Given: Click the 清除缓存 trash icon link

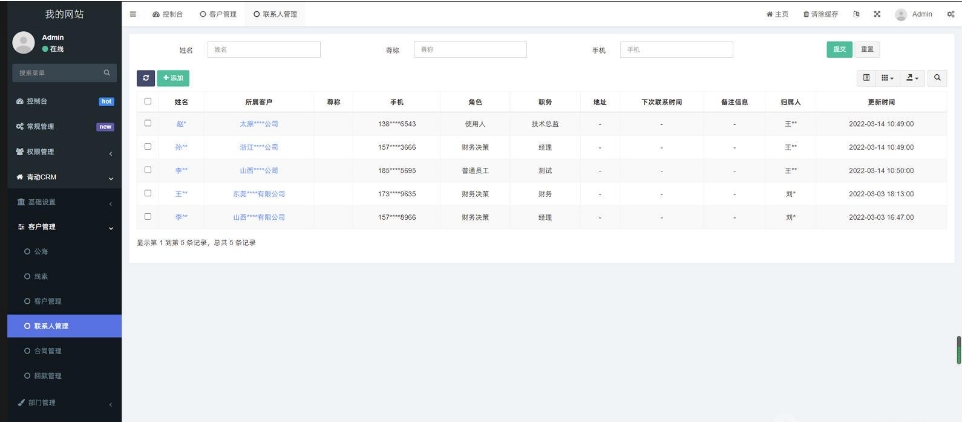Looking at the screenshot, I should click(820, 14).
